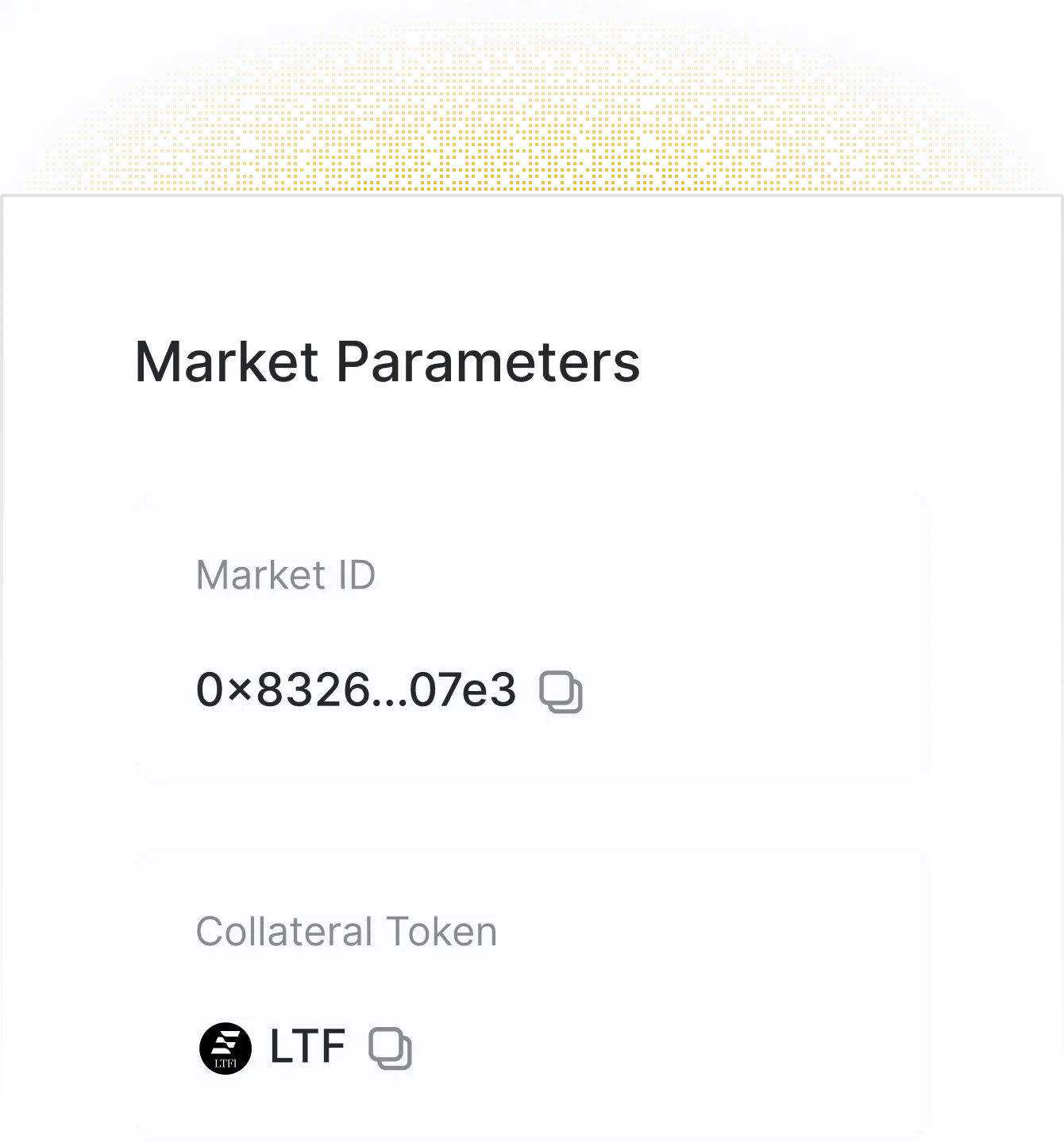Click the yellow dotted banner at top
1064x1147 pixels.
point(532,97)
